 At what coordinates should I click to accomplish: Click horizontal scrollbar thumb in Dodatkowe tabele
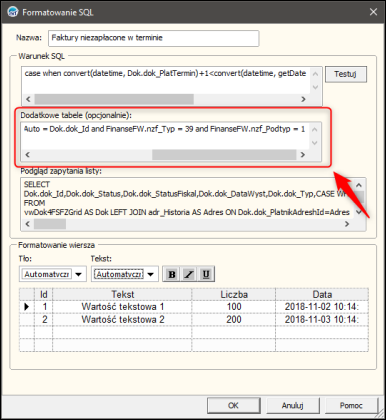tap(224, 155)
